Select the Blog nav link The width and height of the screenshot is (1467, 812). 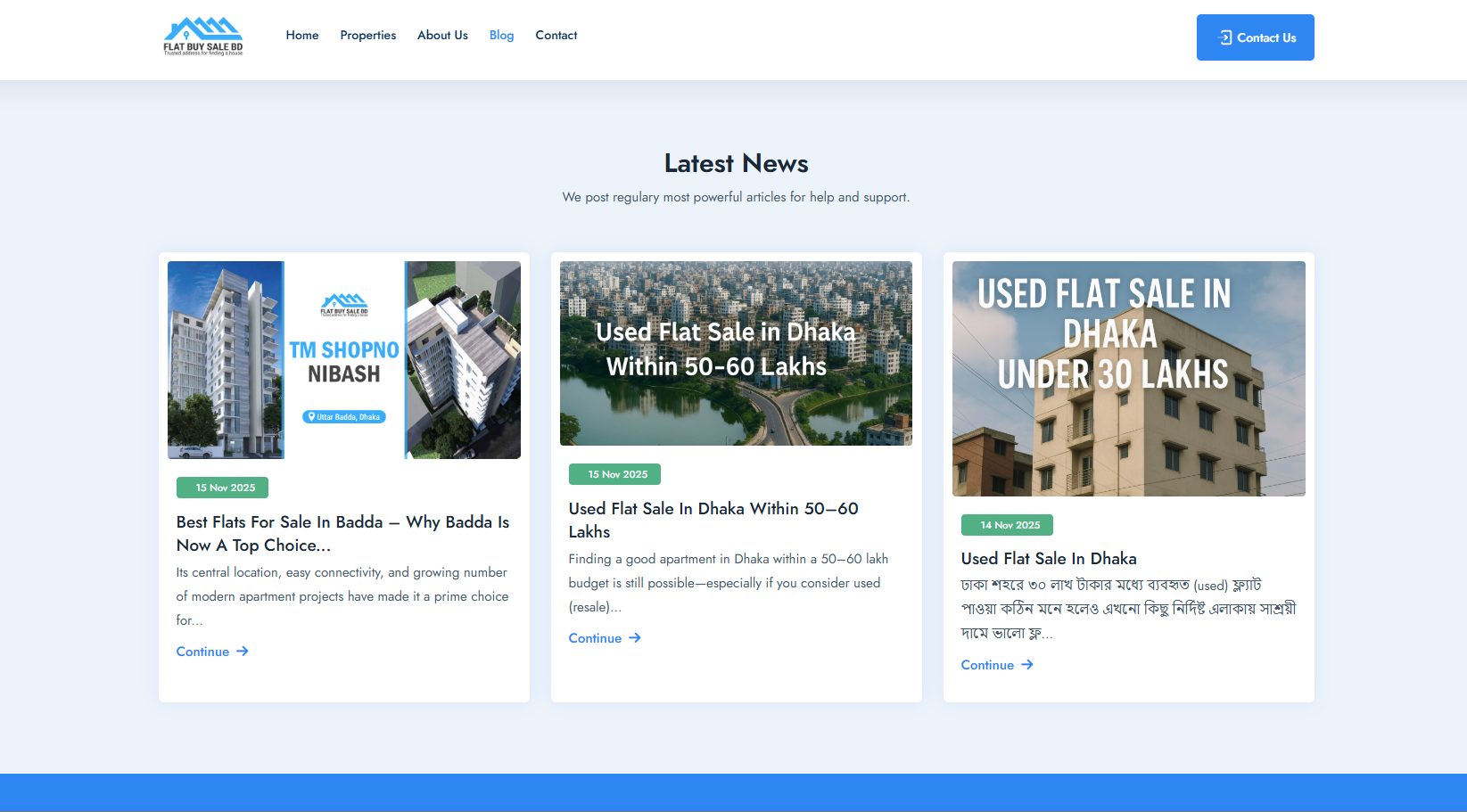(501, 36)
